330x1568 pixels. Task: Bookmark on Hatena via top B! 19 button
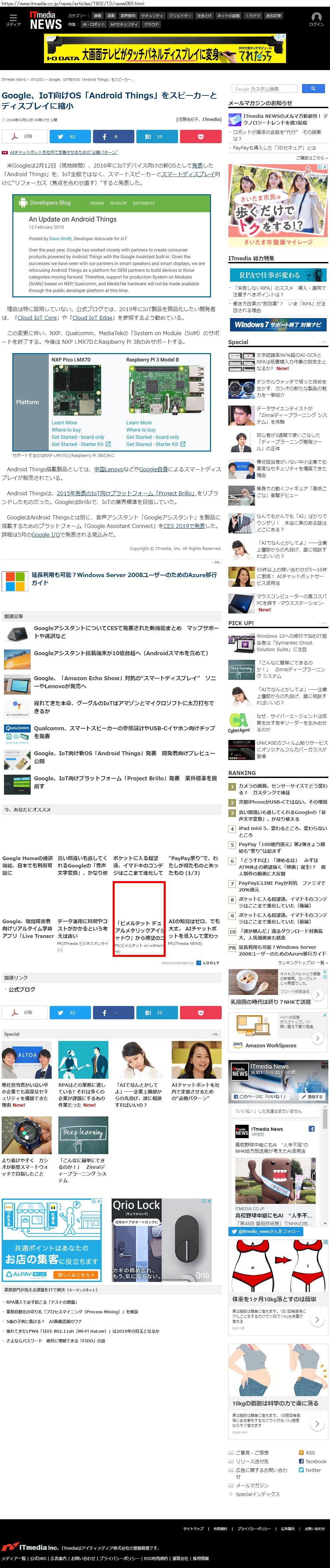(157, 137)
